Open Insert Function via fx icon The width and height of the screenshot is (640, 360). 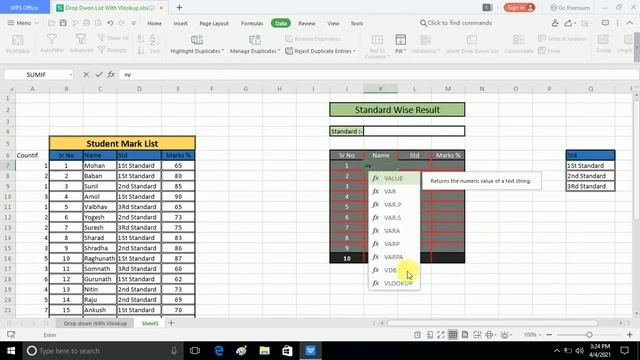[111, 75]
